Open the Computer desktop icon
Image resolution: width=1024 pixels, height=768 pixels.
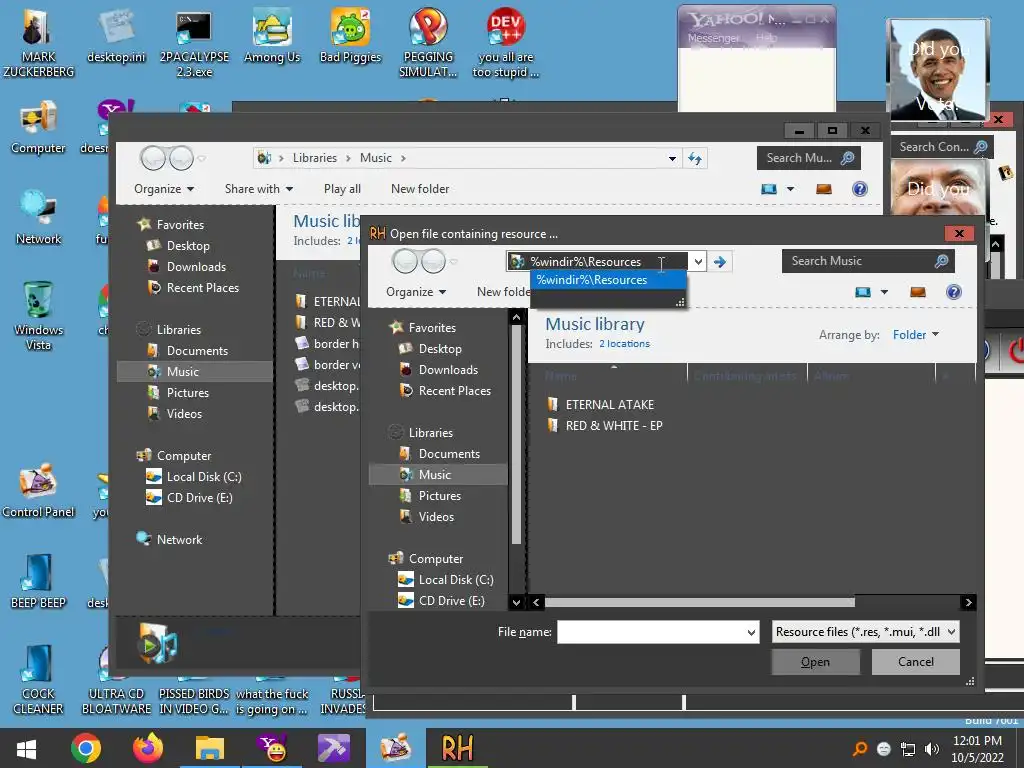pos(38,128)
